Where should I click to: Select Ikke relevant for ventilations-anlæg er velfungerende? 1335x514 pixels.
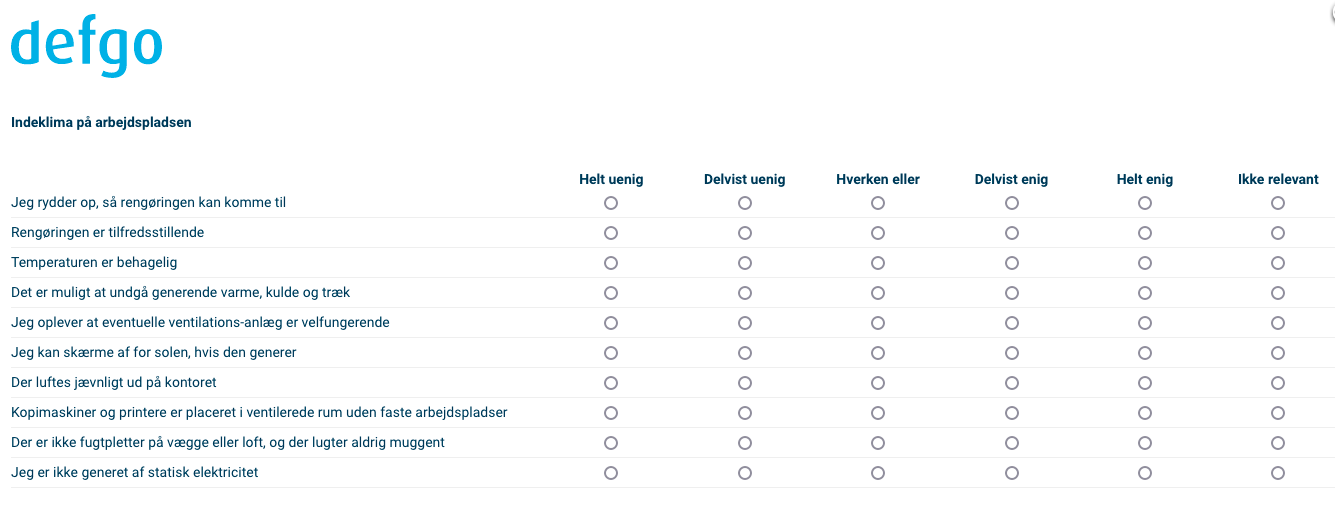(1278, 323)
